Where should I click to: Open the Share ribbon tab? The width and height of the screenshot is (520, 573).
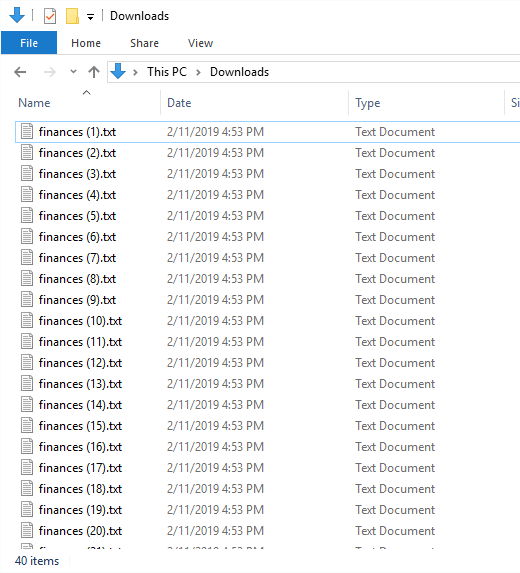pos(144,43)
